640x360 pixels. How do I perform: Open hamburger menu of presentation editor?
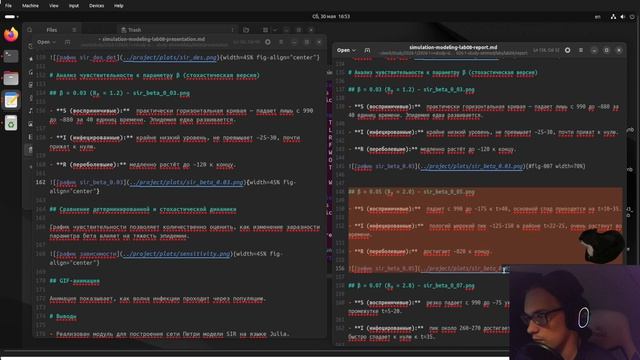pyautogui.click(x=281, y=42)
